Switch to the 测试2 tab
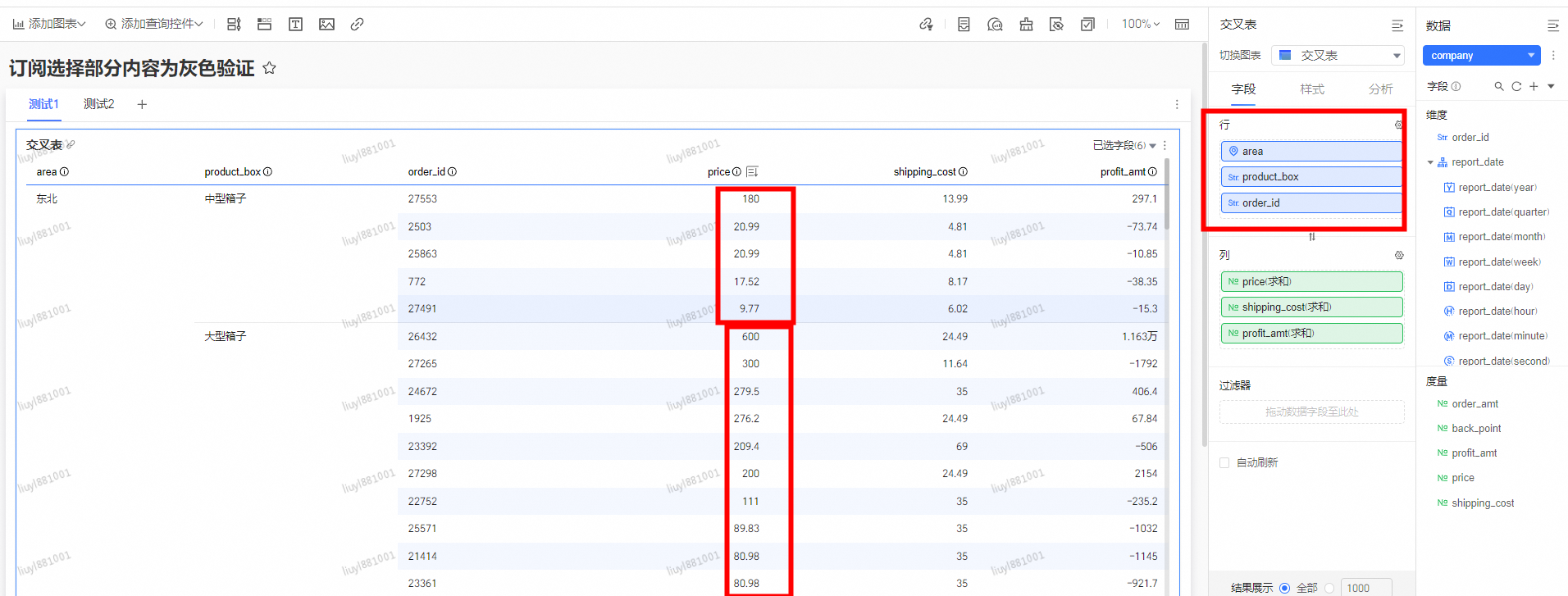This screenshot has height=596, width=1568. [98, 104]
